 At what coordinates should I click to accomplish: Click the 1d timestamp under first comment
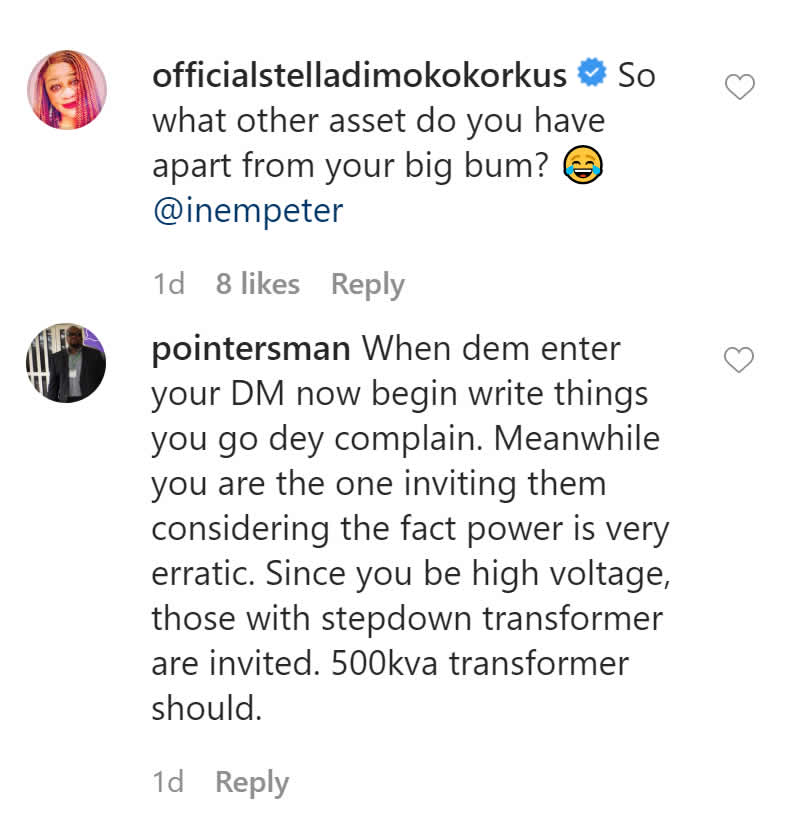coord(169,284)
